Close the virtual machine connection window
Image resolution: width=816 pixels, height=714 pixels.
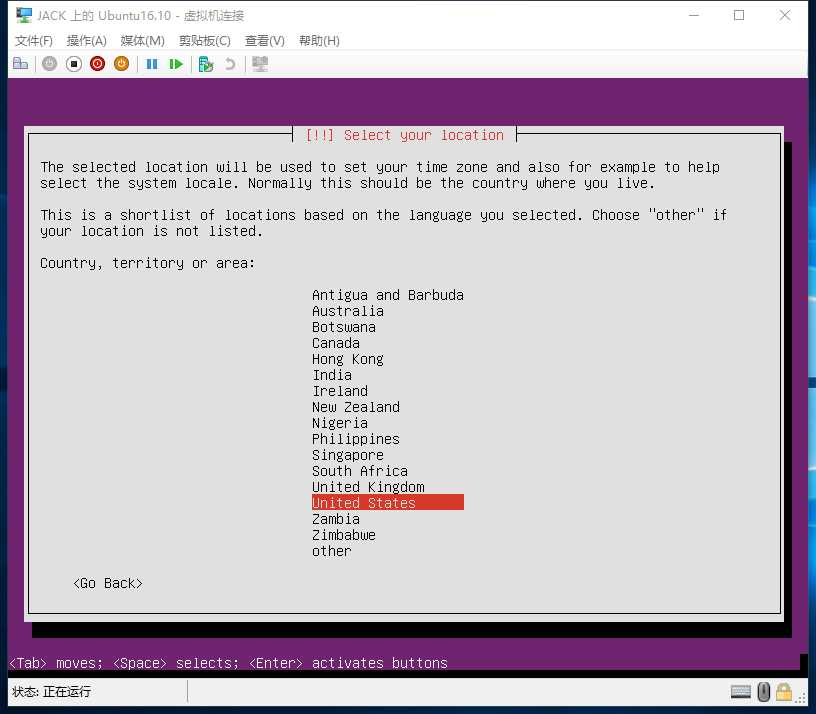(x=785, y=16)
